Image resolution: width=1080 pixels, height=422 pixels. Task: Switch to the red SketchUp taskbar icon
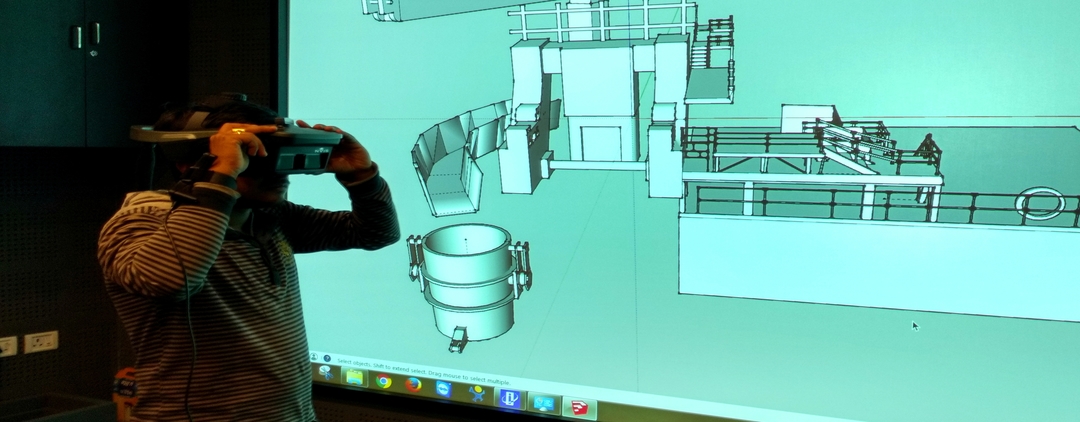pos(578,407)
